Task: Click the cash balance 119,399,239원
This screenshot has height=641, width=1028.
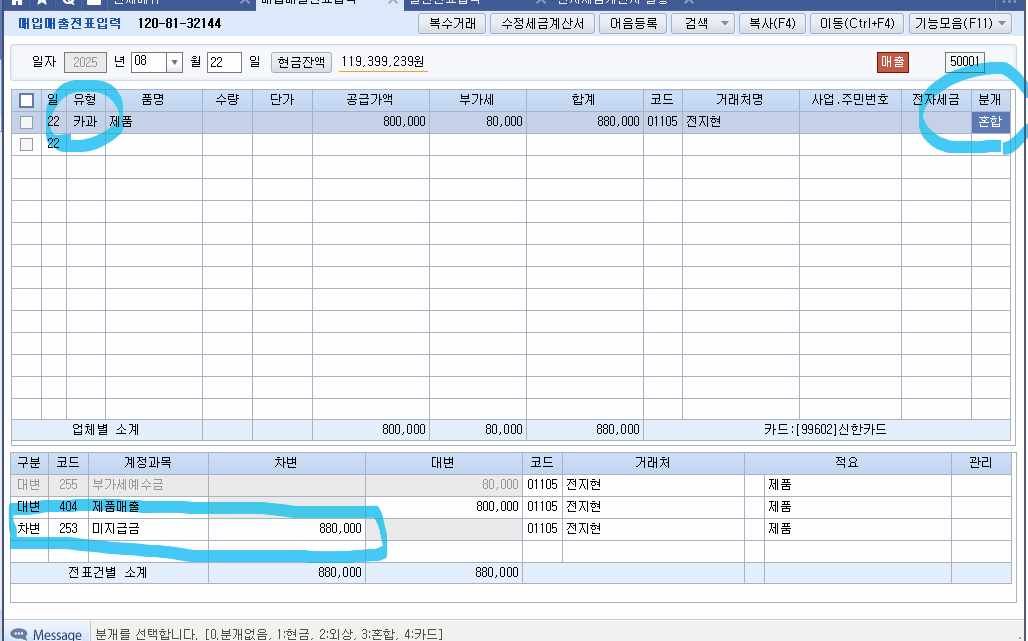Action: pos(383,62)
